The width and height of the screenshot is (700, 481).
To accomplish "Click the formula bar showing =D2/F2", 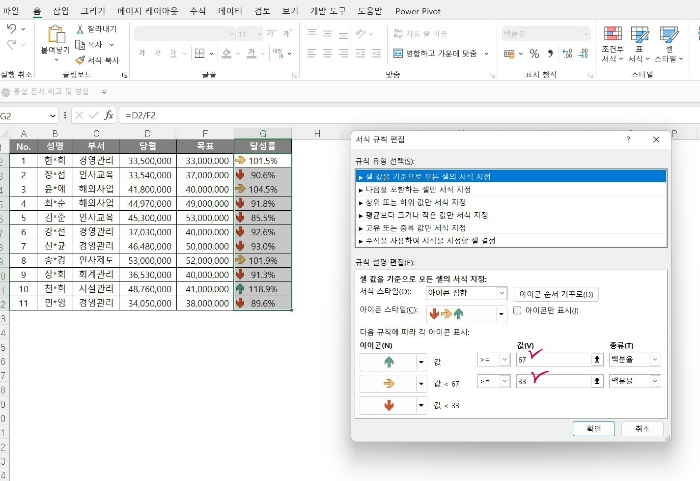I will point(408,115).
